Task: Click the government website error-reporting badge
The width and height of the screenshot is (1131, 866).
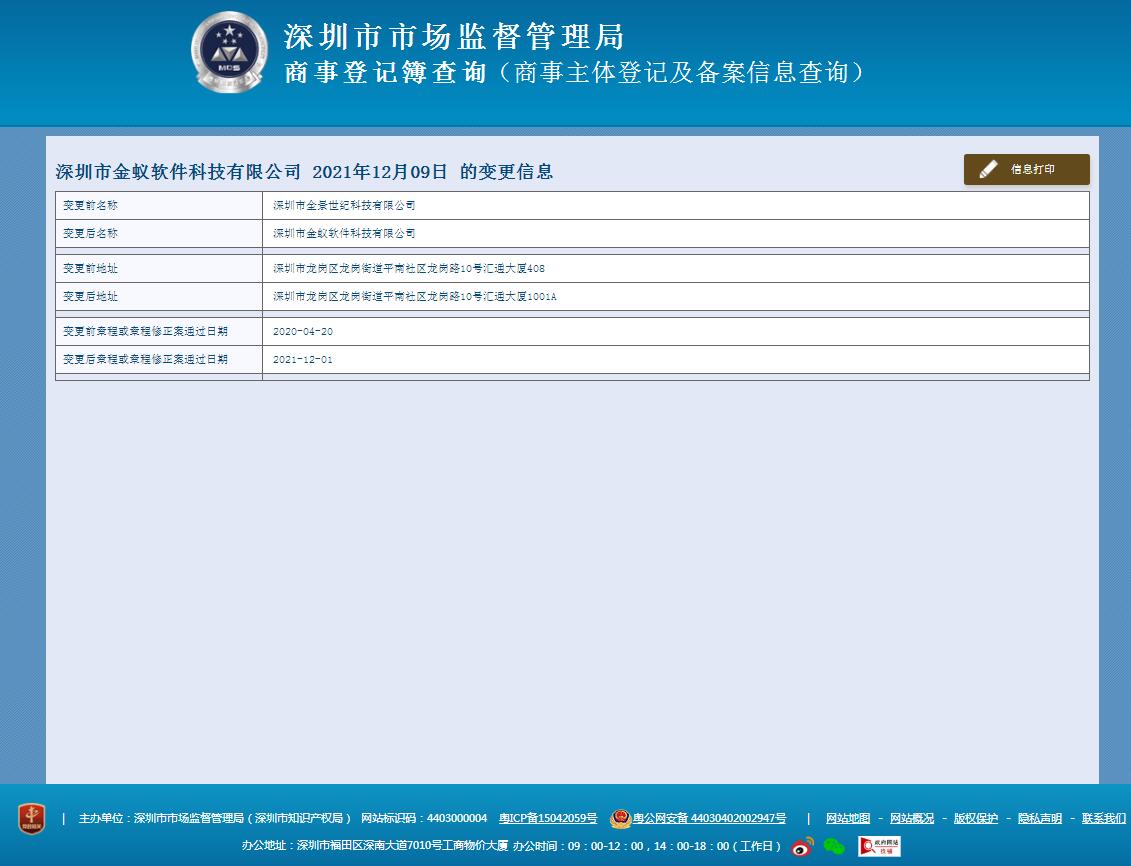Action: coord(878,846)
